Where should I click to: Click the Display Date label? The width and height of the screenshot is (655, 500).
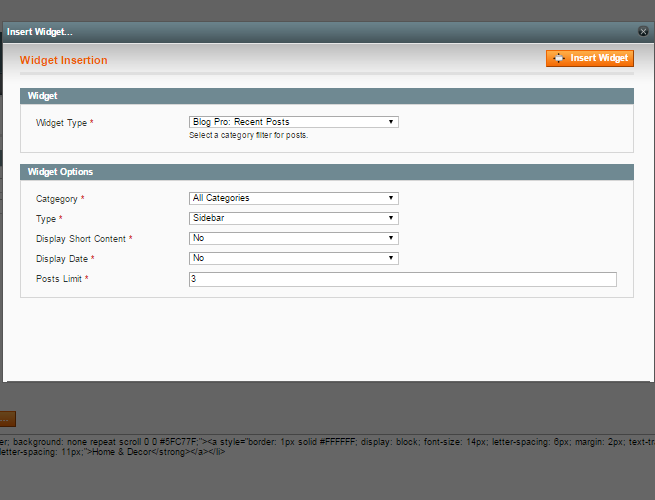(x=64, y=259)
